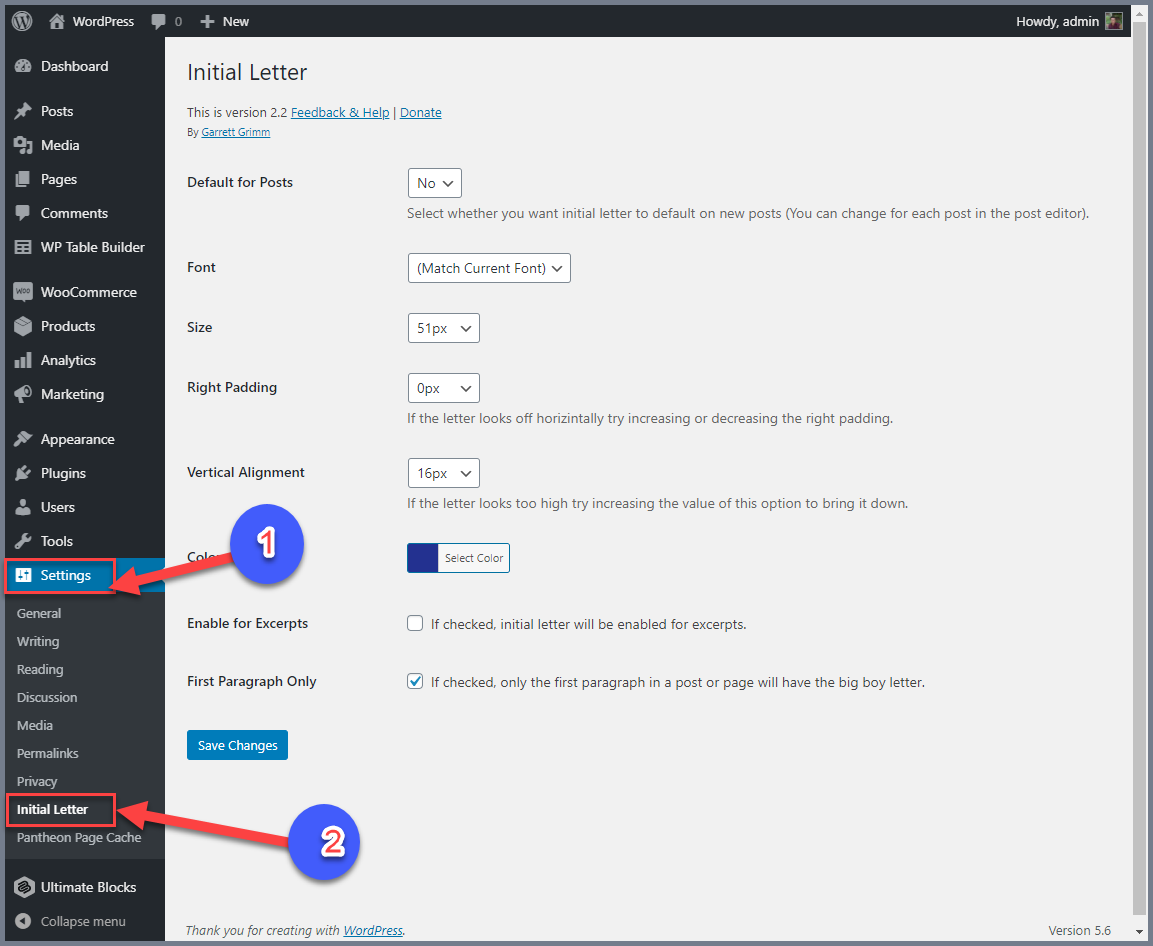
Task: Click the Comments speech bubble icon in sidebar
Action: click(x=24, y=213)
